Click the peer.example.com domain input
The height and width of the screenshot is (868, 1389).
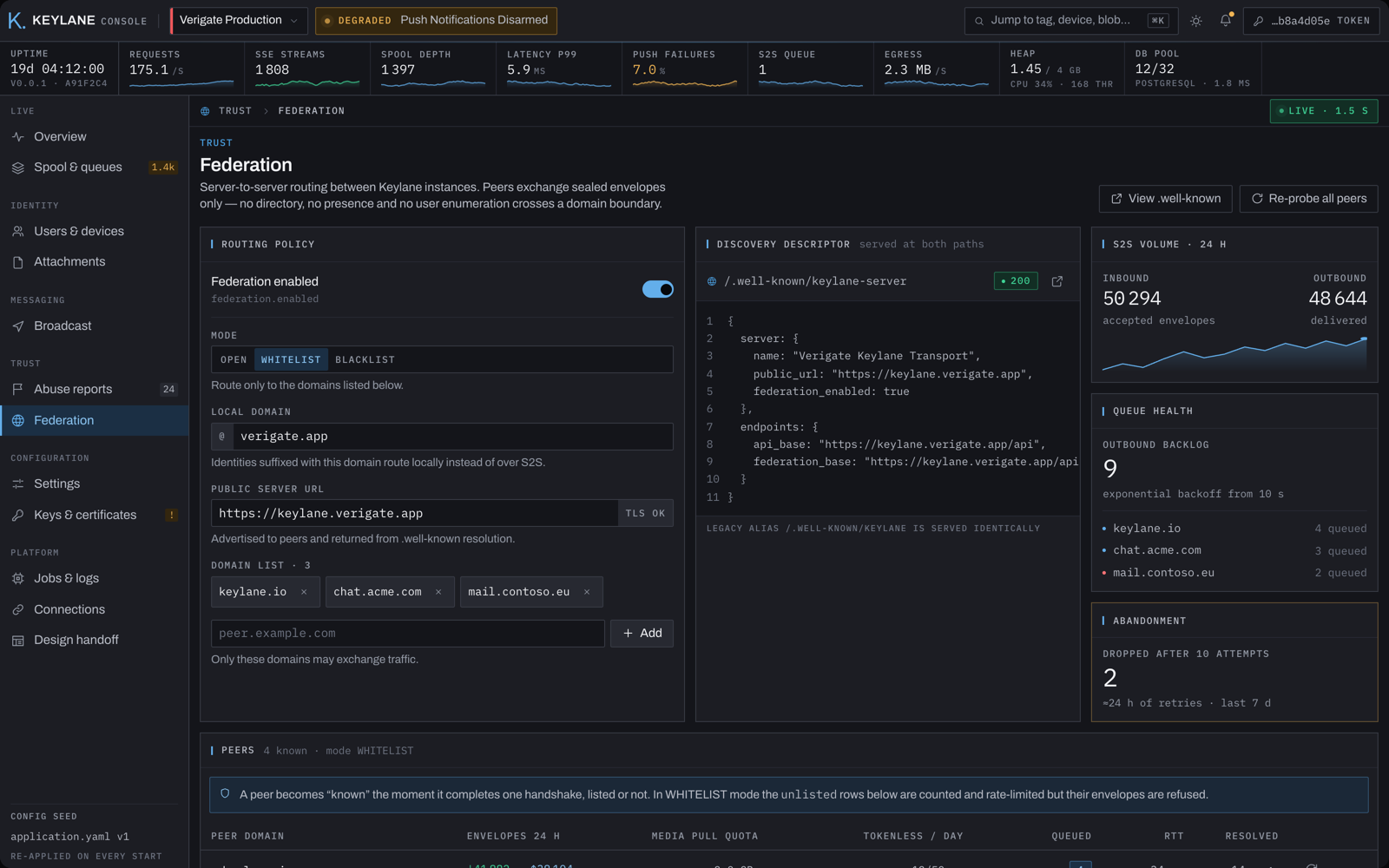coord(407,634)
